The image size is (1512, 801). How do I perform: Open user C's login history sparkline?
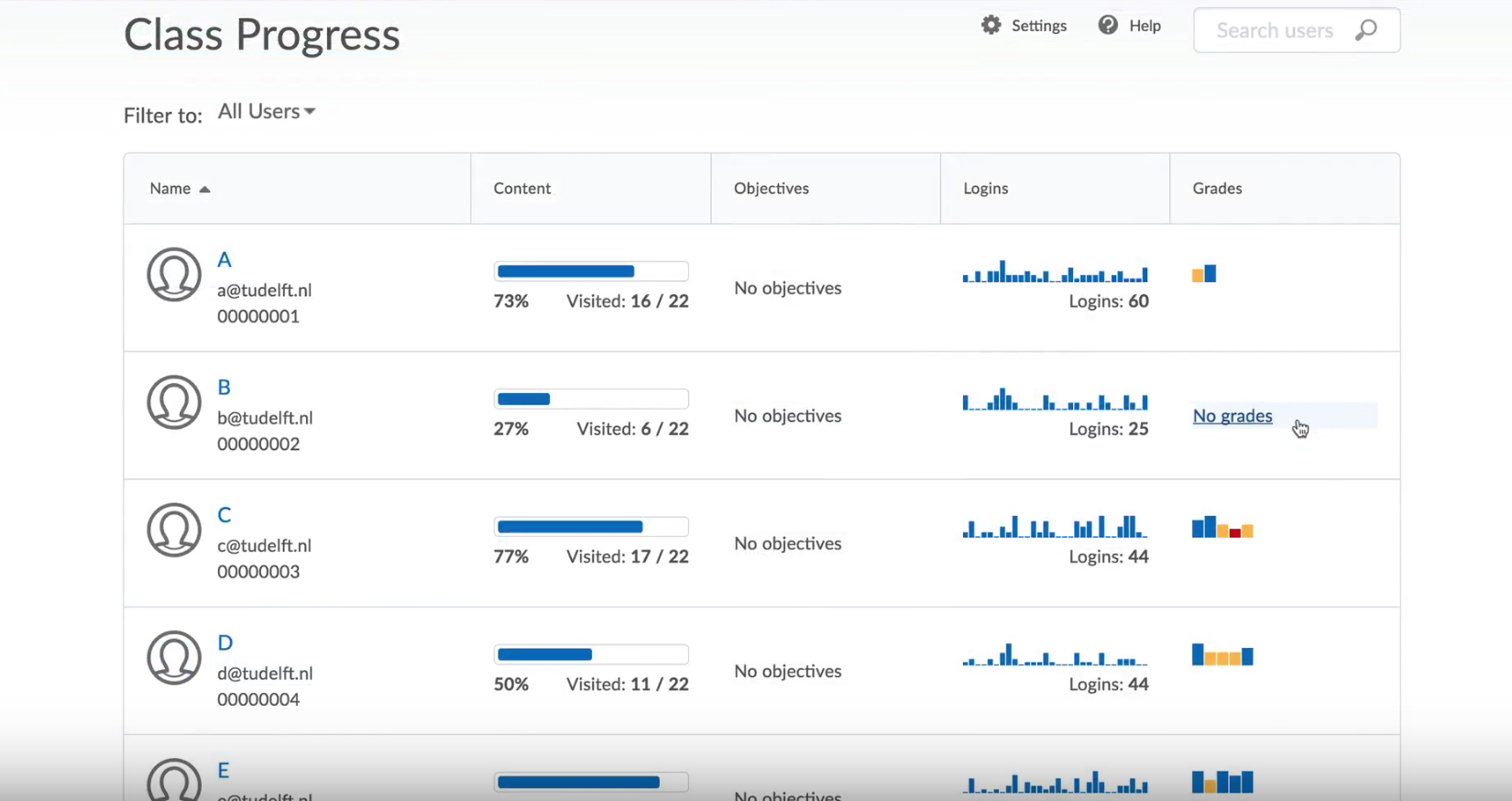[1055, 527]
